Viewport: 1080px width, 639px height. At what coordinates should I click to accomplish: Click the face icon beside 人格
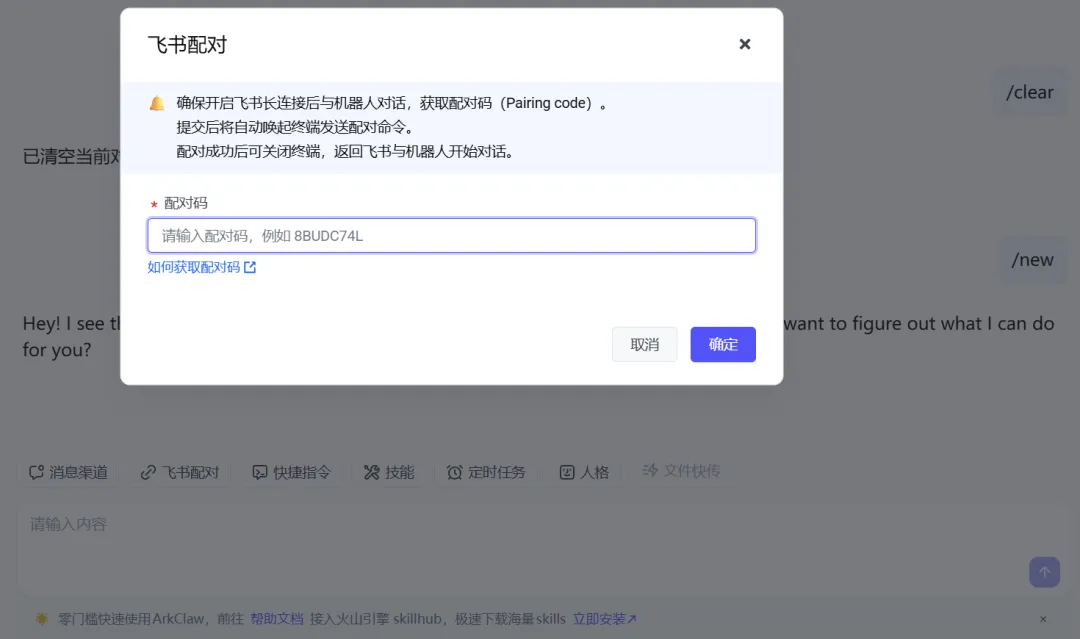(x=567, y=472)
